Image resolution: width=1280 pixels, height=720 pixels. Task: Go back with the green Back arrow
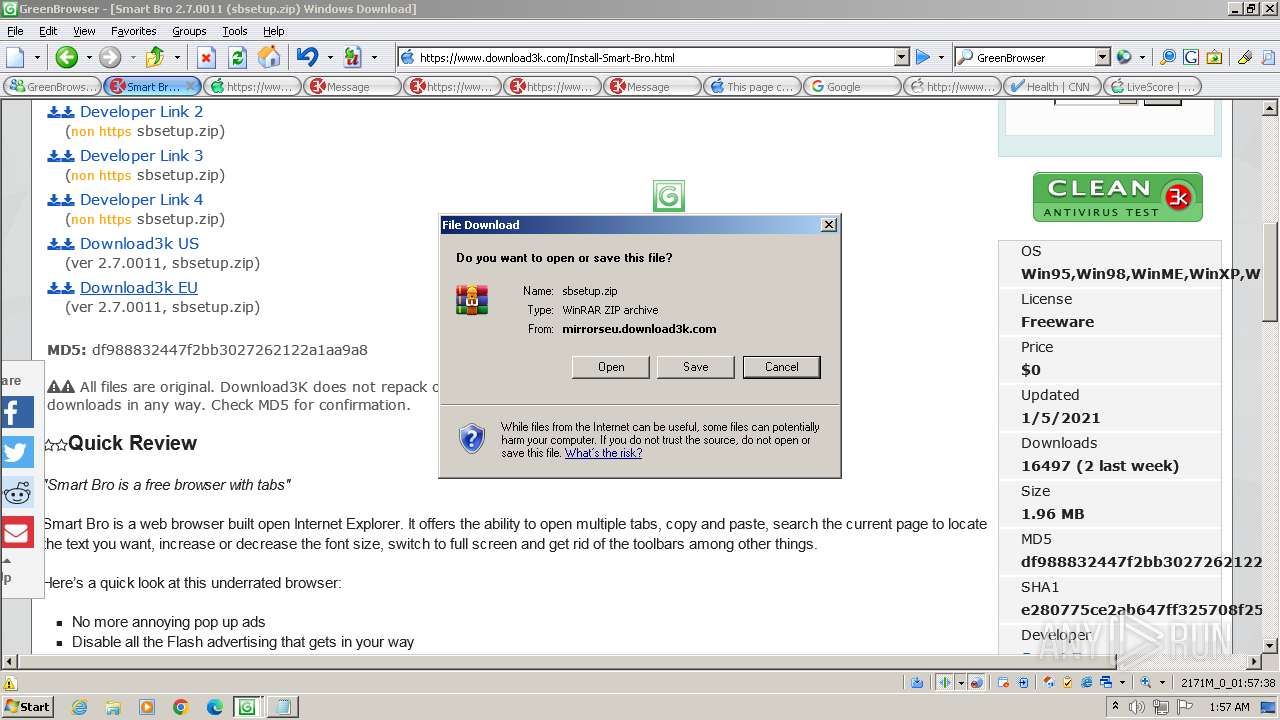pyautogui.click(x=66, y=57)
